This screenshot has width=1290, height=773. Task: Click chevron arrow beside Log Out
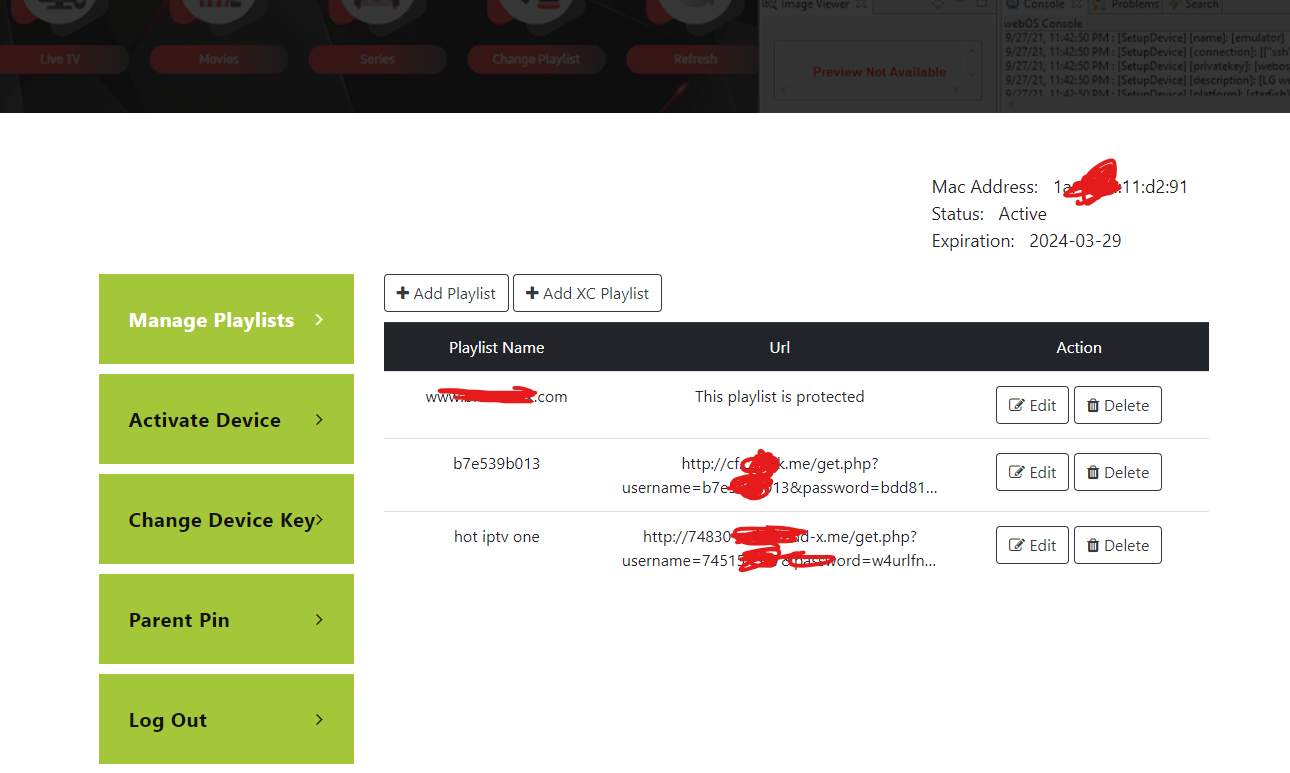[319, 719]
